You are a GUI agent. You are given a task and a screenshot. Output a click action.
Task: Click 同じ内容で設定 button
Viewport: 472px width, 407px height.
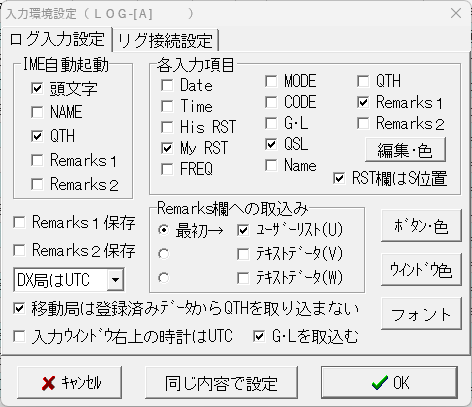click(x=221, y=382)
